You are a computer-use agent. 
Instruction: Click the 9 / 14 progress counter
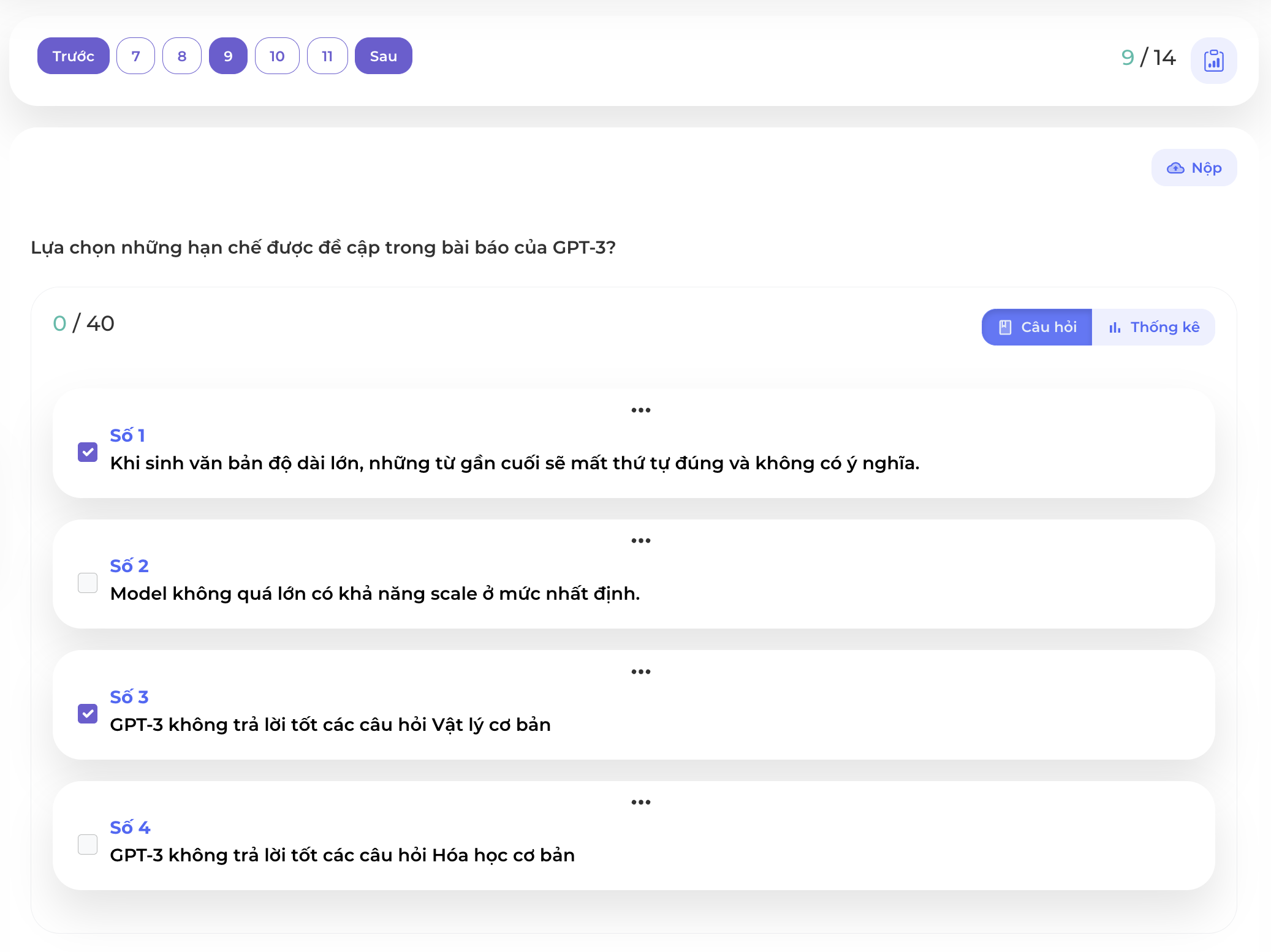1148,58
